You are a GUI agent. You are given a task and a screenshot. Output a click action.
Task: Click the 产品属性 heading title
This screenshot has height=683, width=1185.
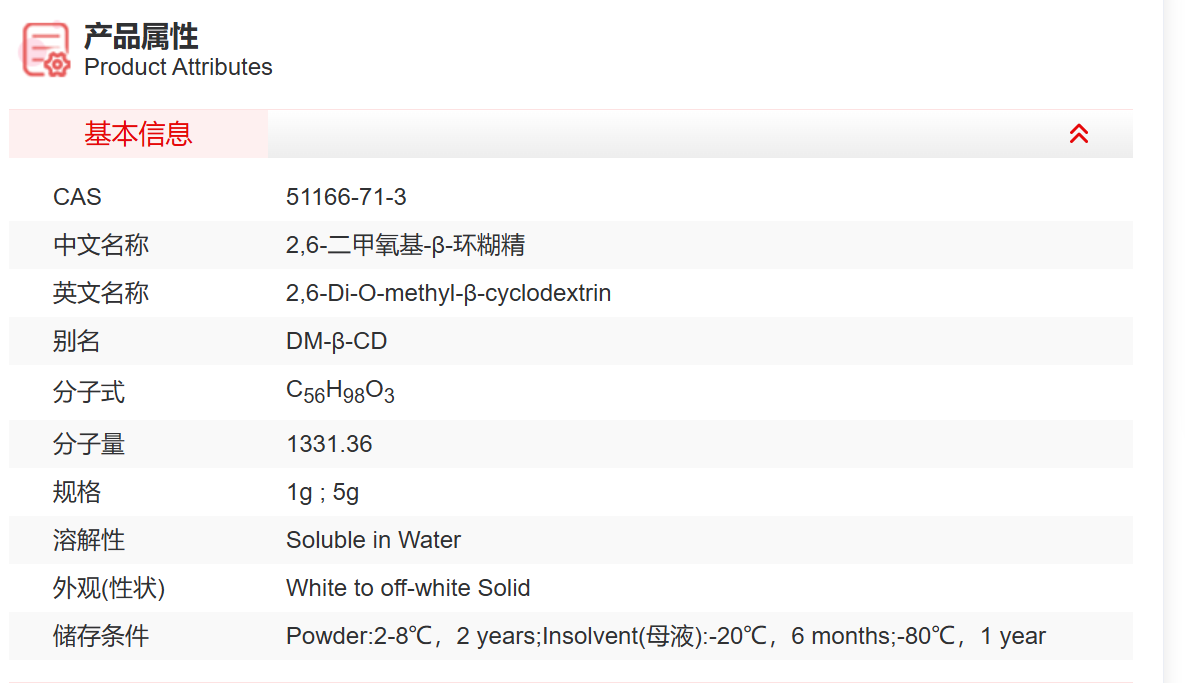coord(141,38)
